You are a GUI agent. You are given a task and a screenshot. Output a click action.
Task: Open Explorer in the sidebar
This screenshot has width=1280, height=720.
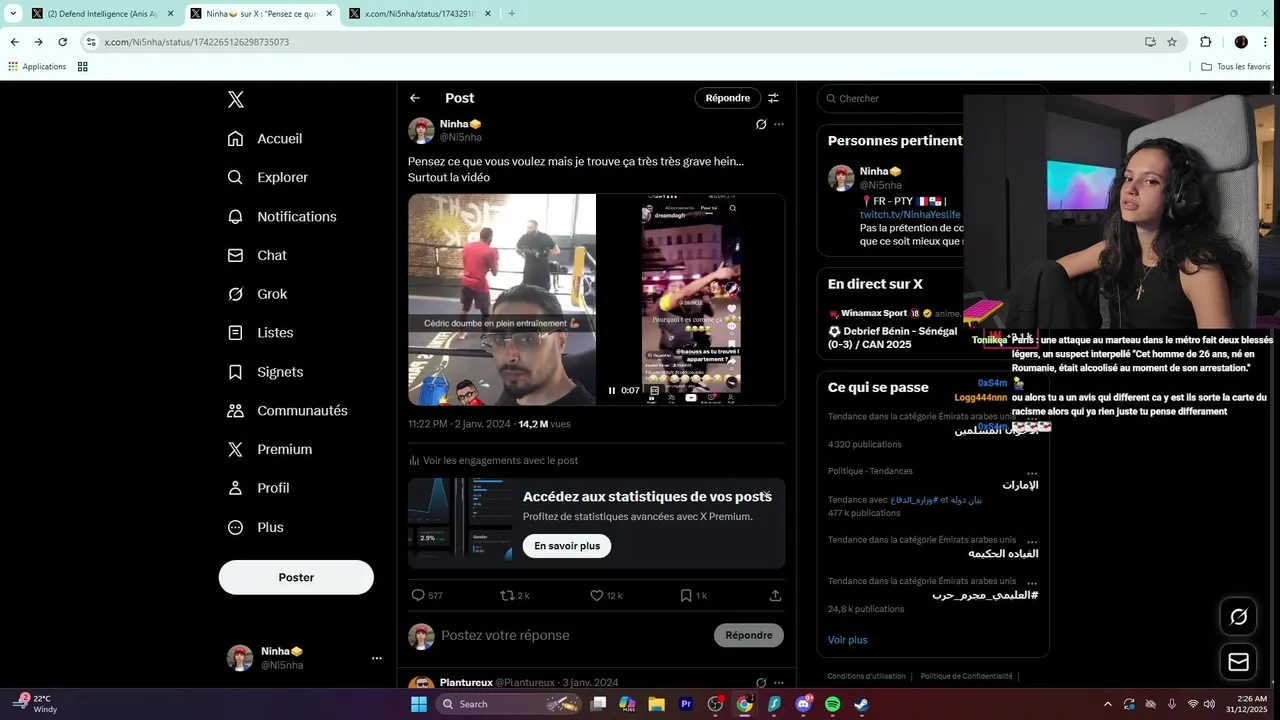tap(267, 177)
